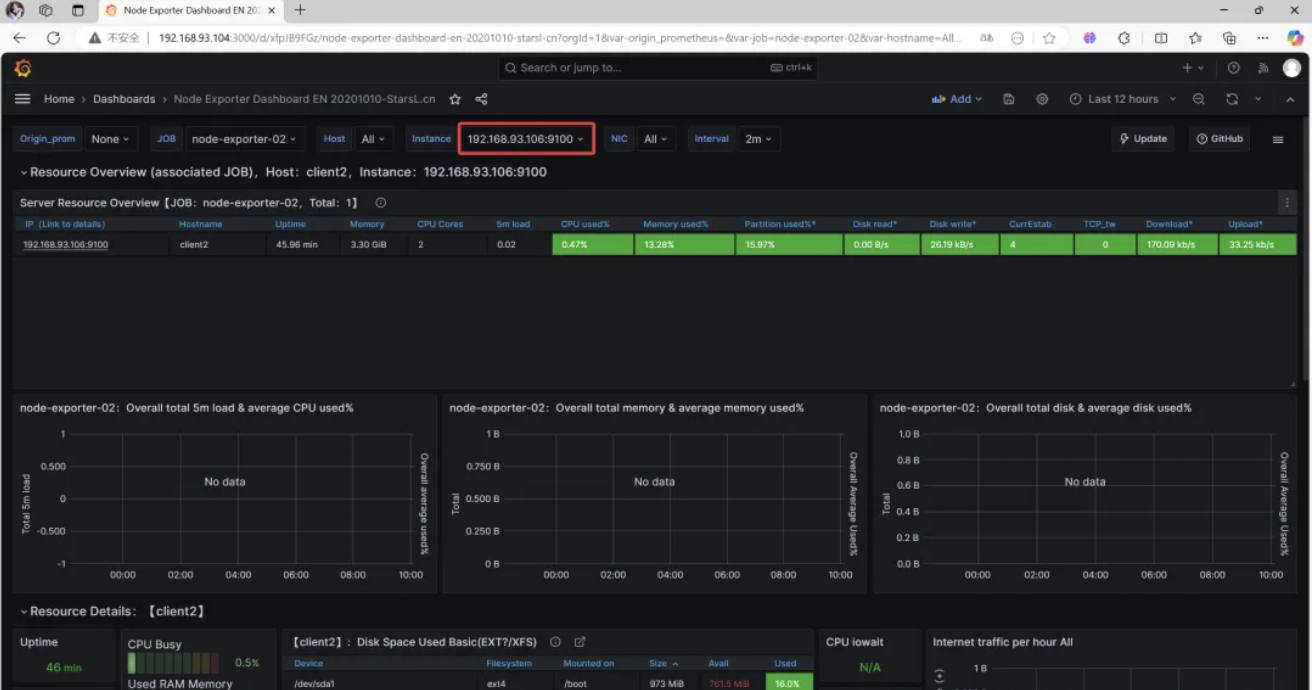Image resolution: width=1312 pixels, height=690 pixels.
Task: Open the news feed RSS icon
Action: pos(1263,68)
